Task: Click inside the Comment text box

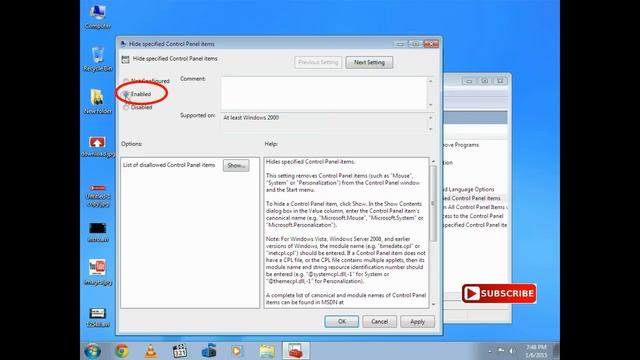Action: tap(324, 93)
